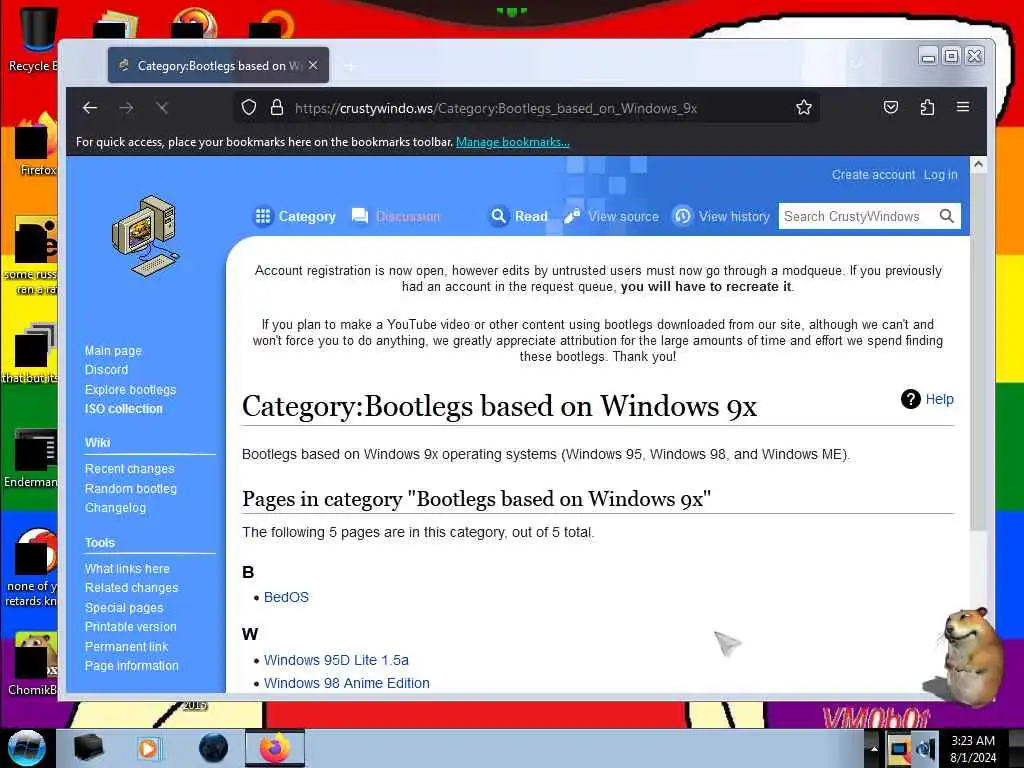
Task: Open Printable version tool link
Action: tap(131, 627)
